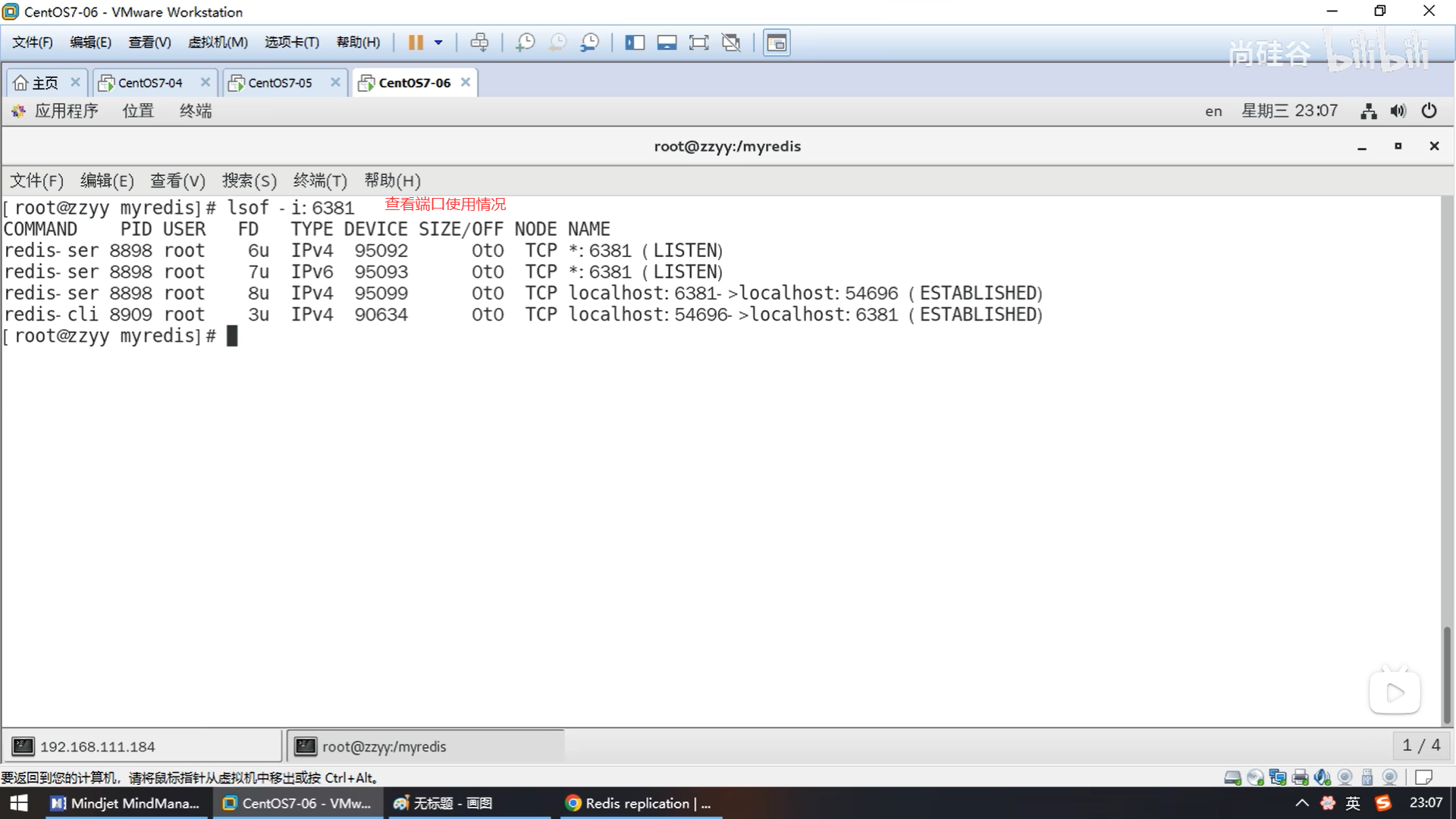Click Send Ctrl+Alt+Del toolbar icon
Viewport: 1456px width, 819px height.
point(479,42)
